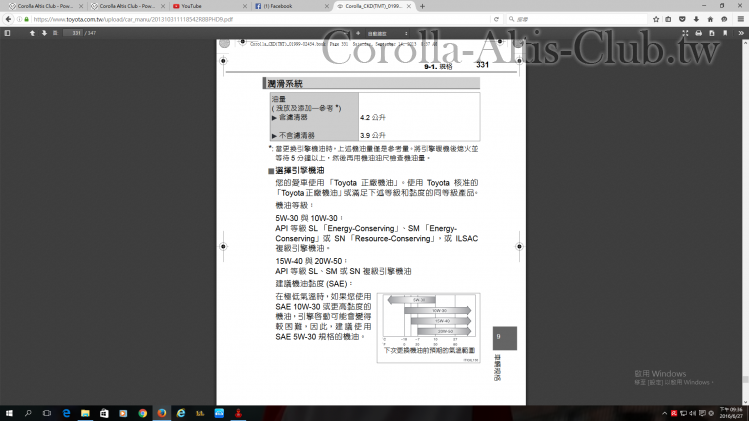Download the PDF file
Screen dimensions: 749x421
click(x=712, y=33)
